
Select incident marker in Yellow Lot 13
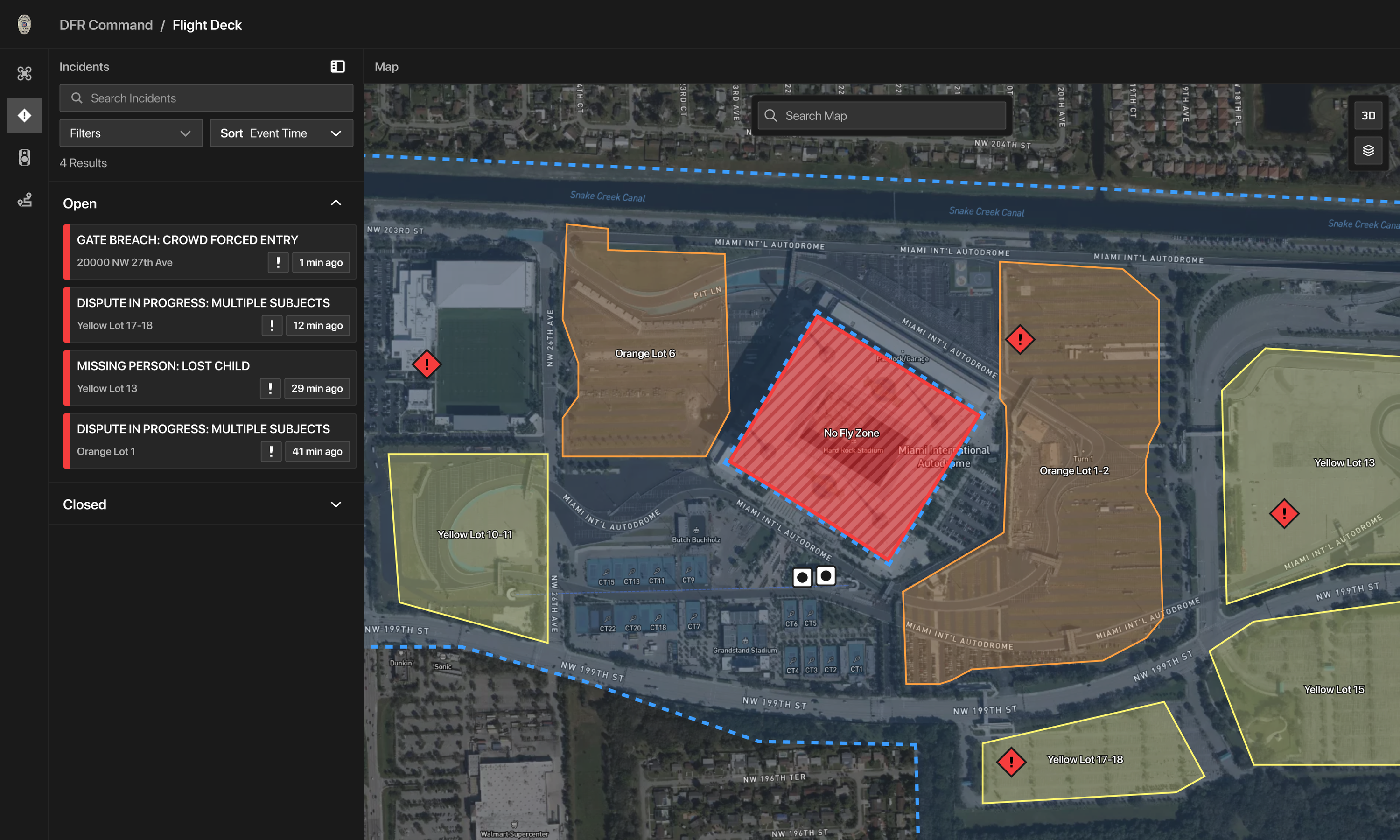tap(1284, 514)
